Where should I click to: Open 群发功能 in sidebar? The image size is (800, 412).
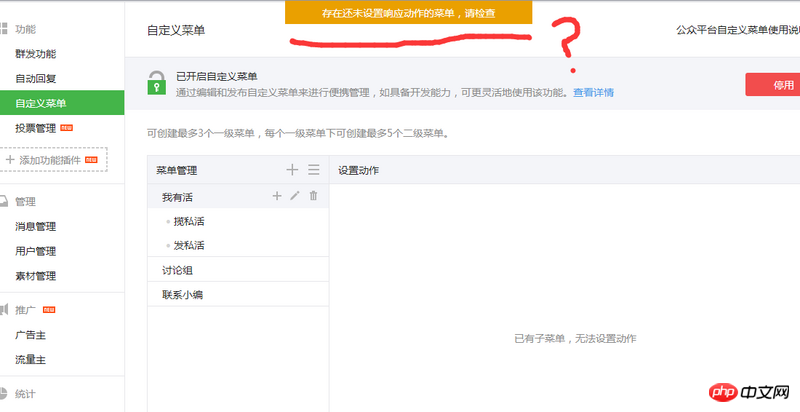(x=36, y=54)
